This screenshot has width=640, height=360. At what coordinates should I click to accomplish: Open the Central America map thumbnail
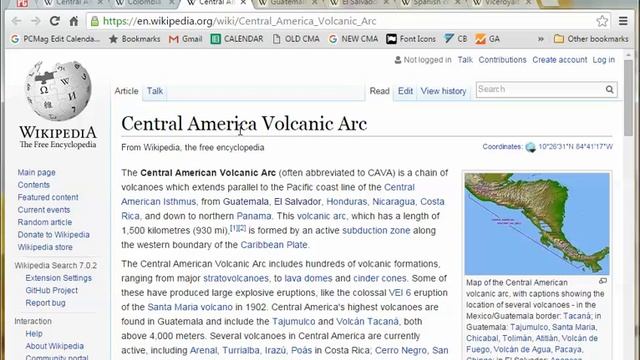pos(537,223)
